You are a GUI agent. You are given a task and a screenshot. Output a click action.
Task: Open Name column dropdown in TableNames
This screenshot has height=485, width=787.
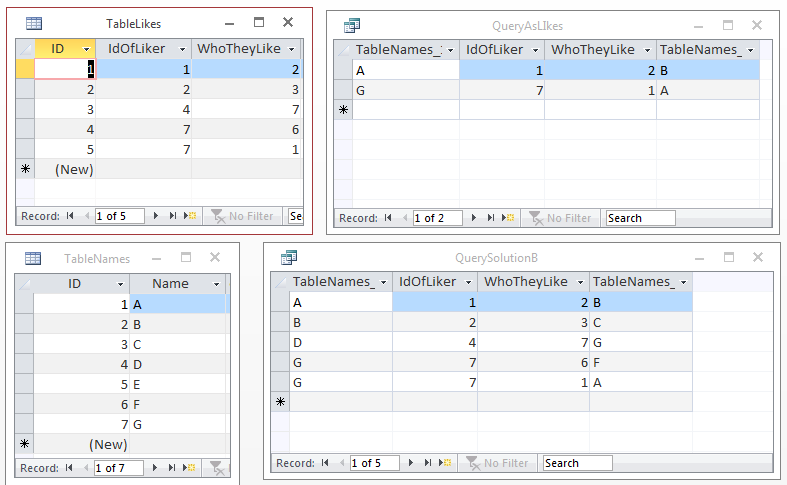pyautogui.click(x=216, y=284)
